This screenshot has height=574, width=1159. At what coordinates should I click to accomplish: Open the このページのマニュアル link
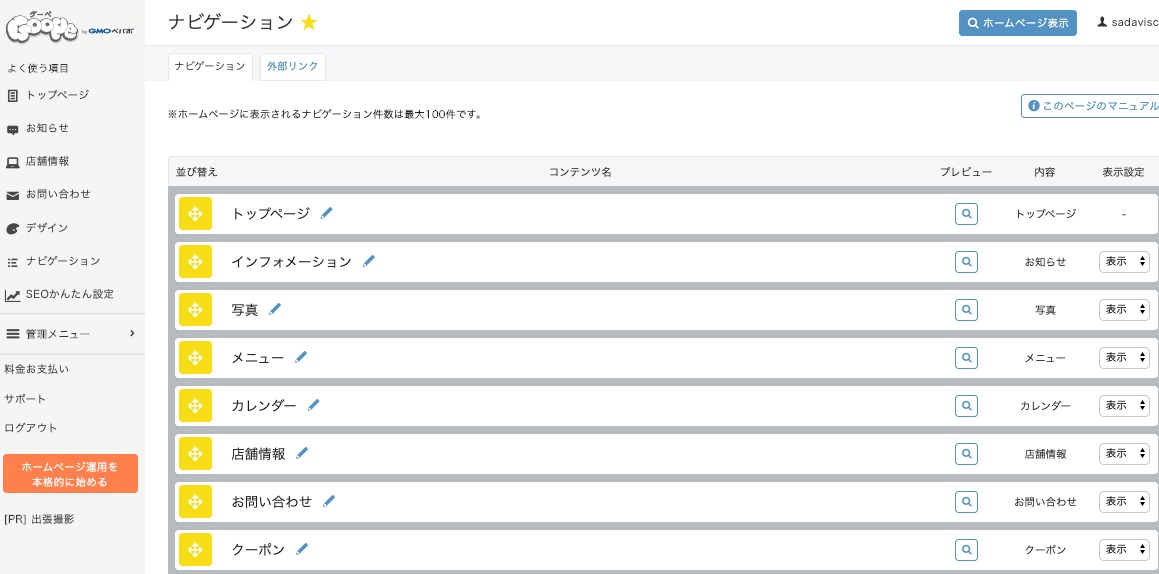[1090, 106]
